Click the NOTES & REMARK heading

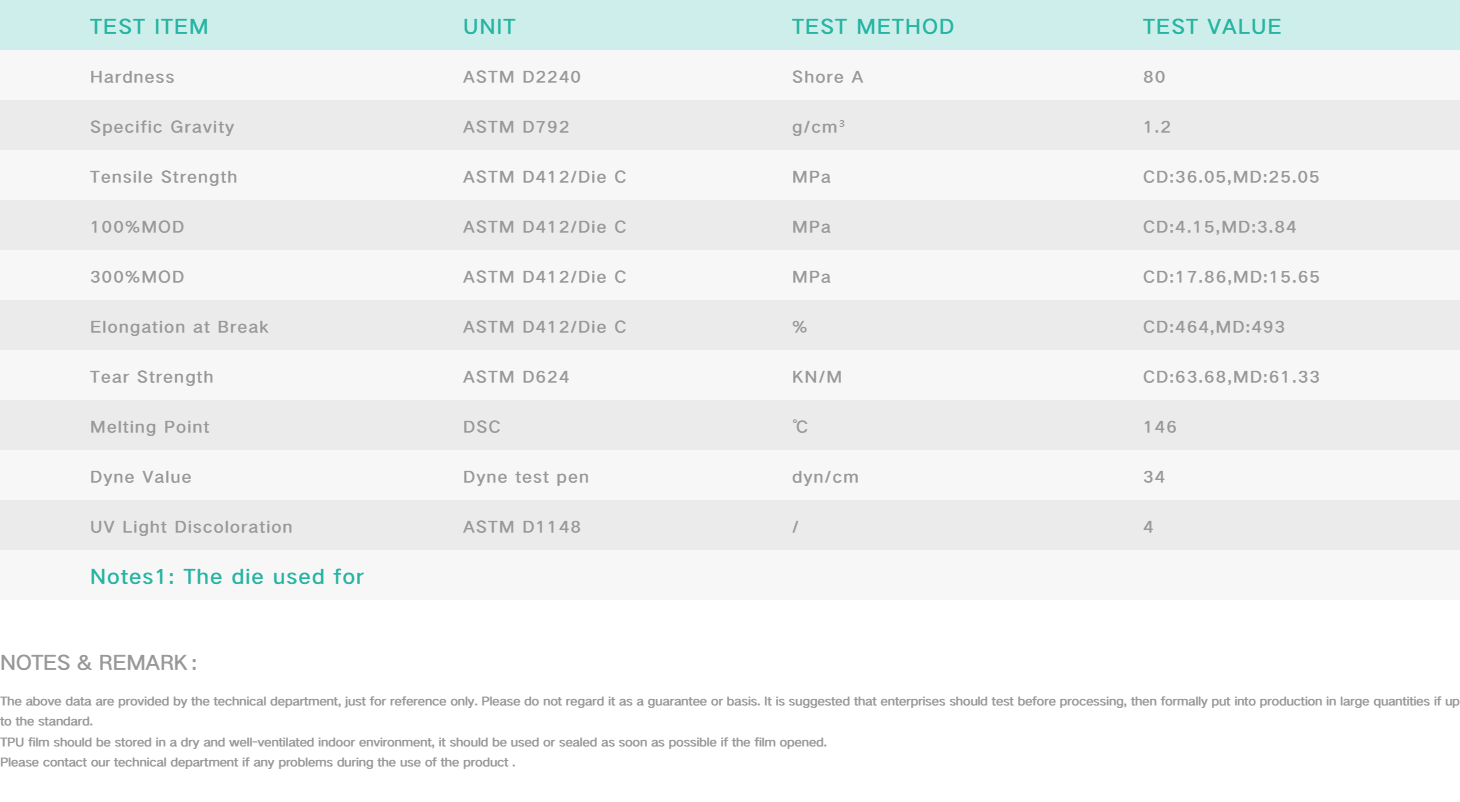coord(98,663)
